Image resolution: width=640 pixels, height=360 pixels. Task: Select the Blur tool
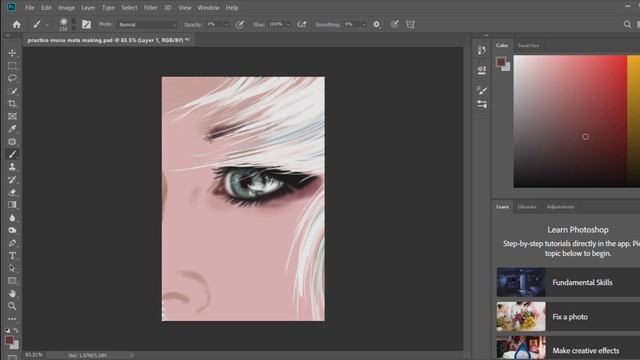12,218
